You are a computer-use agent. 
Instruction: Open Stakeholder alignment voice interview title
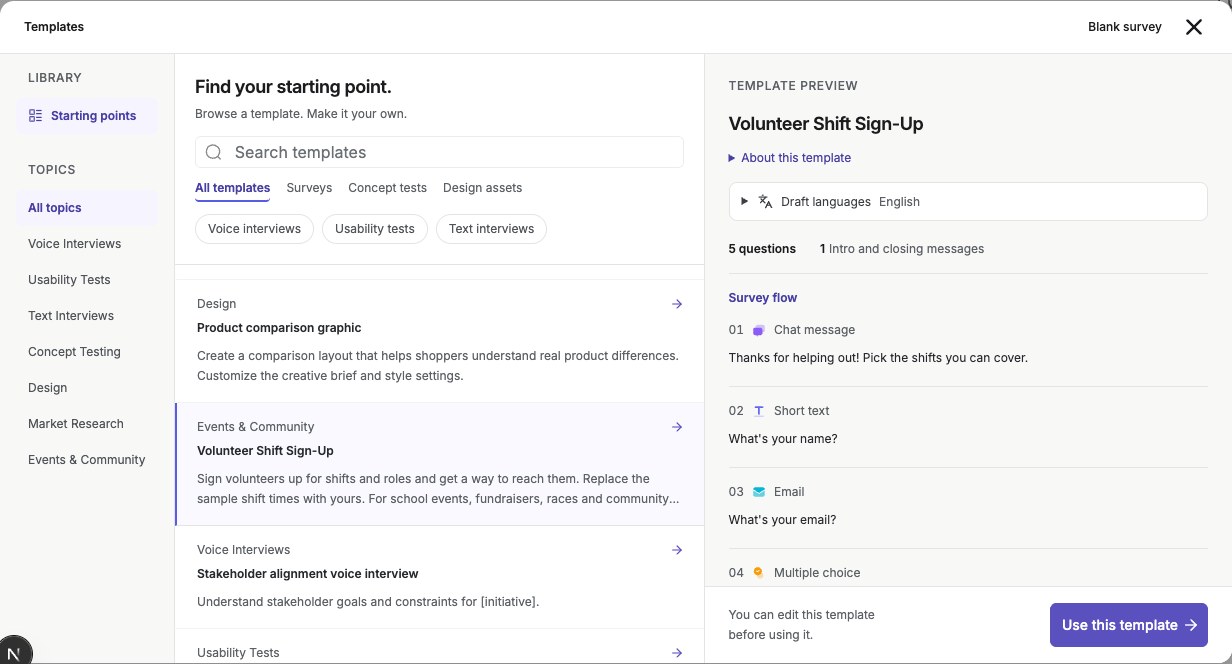(x=308, y=574)
